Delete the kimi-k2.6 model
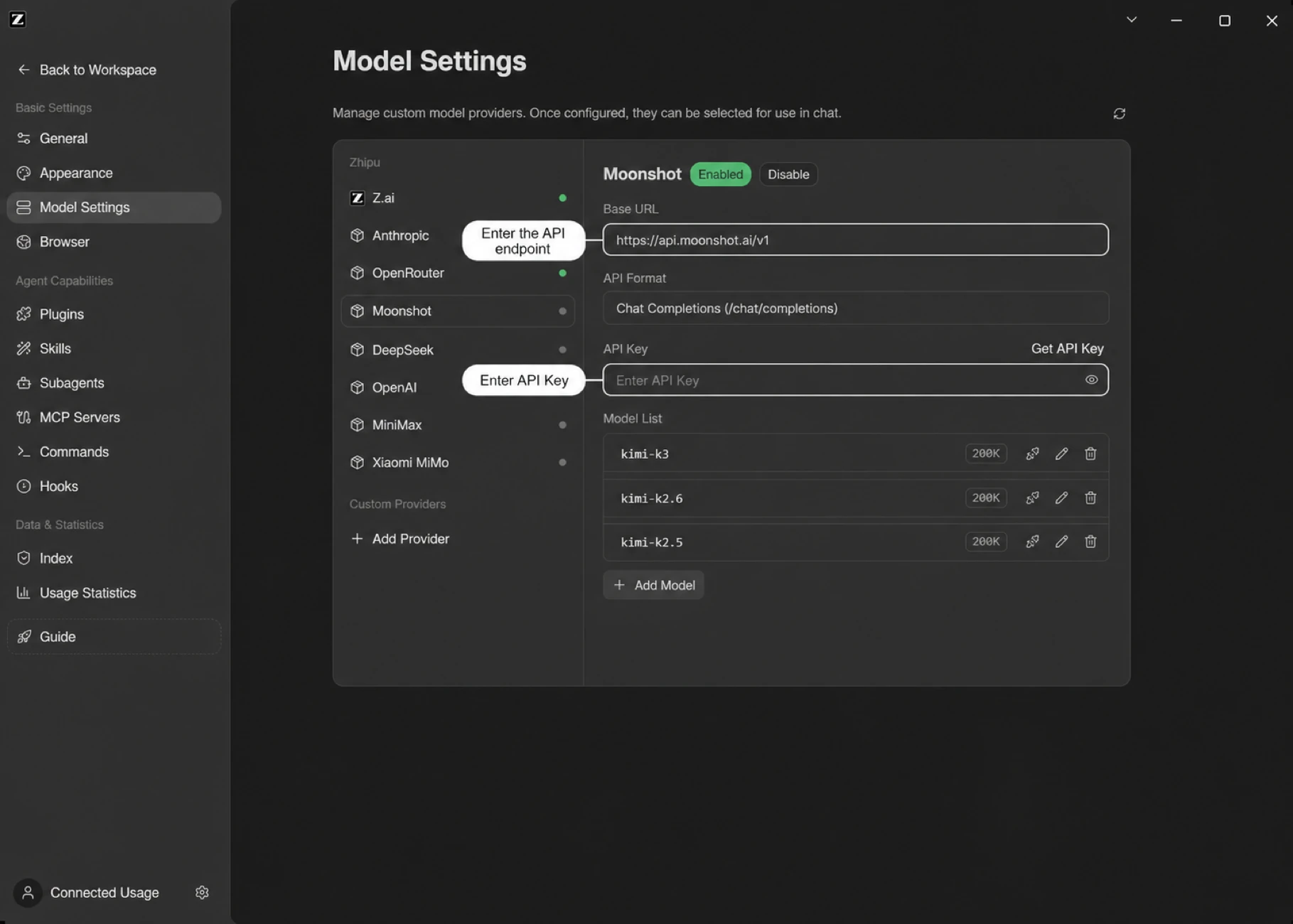 point(1090,498)
